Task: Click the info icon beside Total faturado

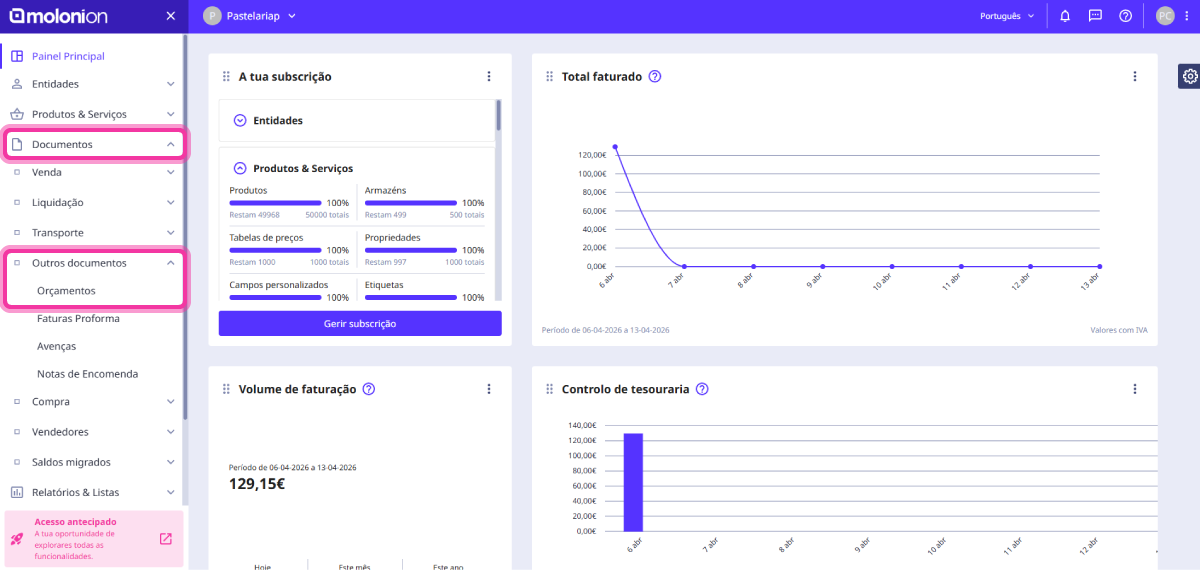Action: pos(655,77)
